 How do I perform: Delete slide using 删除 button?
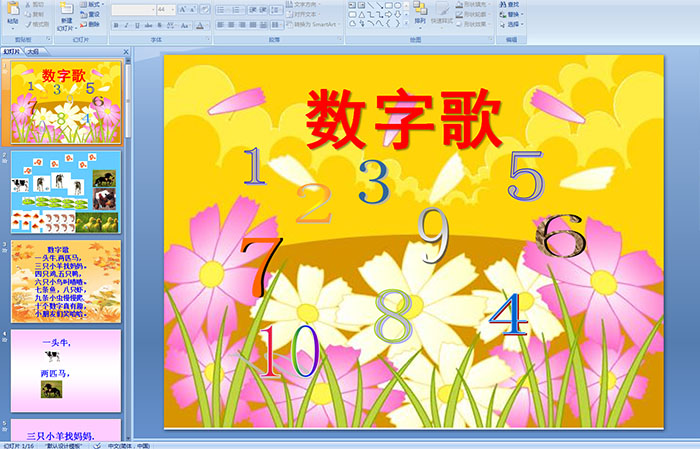tap(89, 24)
